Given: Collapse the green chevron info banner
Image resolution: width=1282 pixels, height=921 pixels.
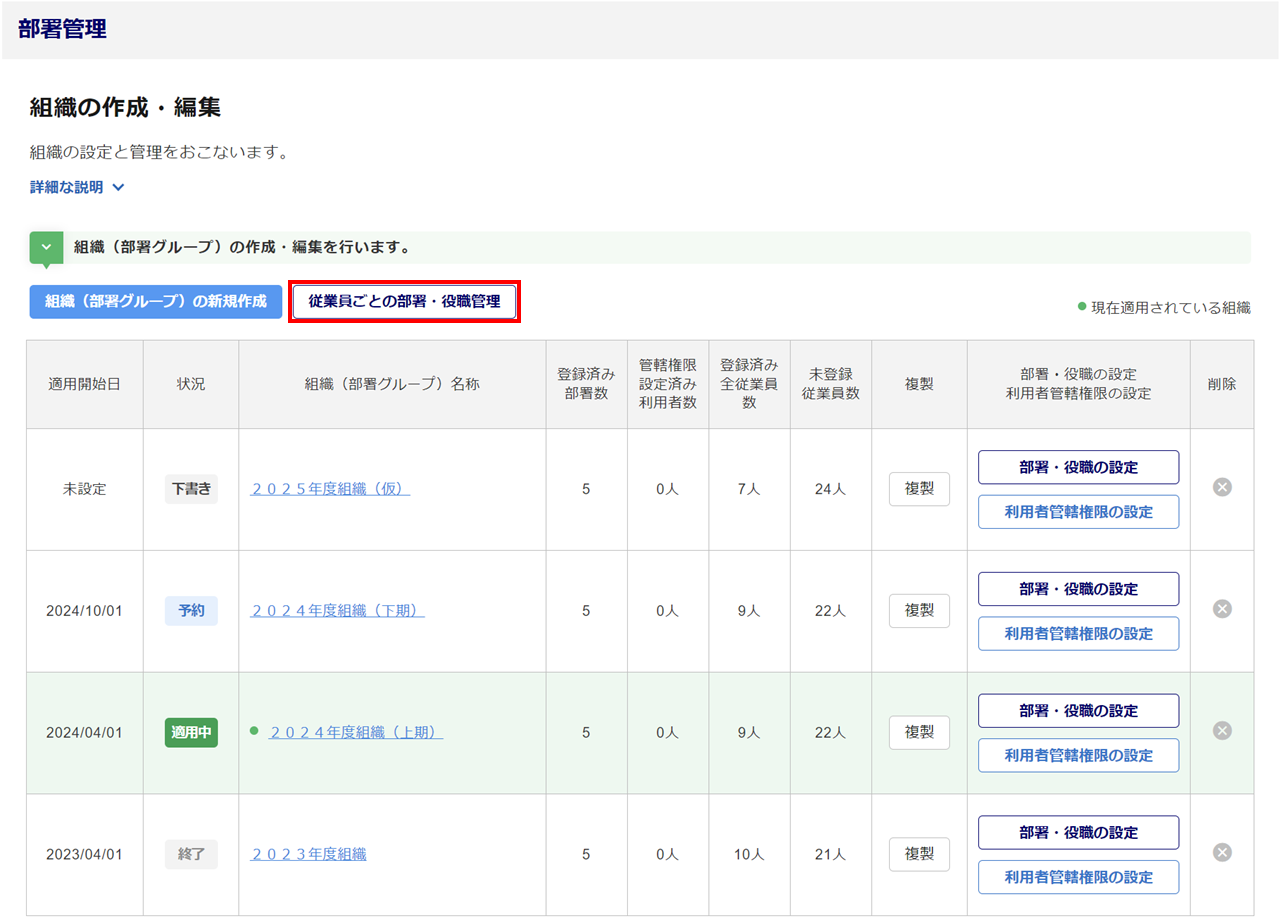Looking at the screenshot, I should click(x=46, y=247).
